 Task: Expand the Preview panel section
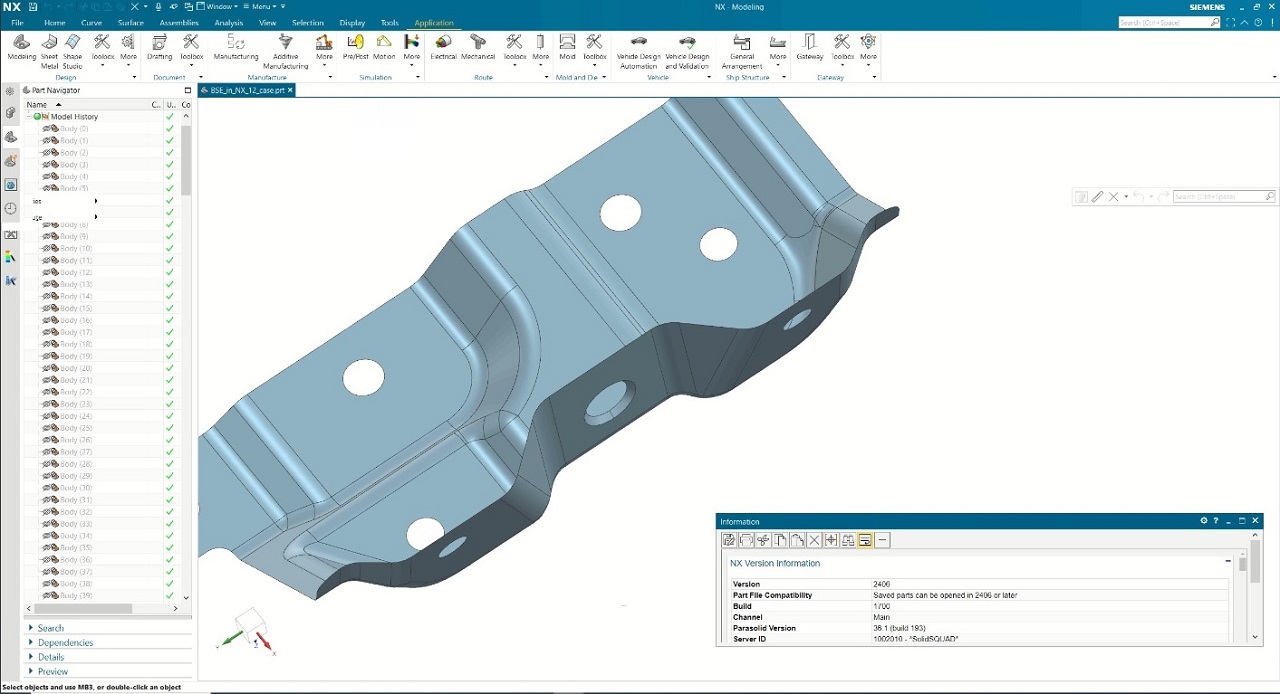(x=52, y=672)
